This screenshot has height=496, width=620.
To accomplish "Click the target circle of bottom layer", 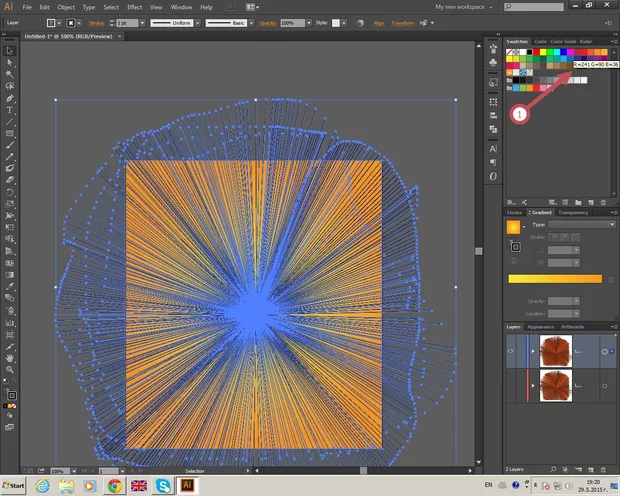I will pyautogui.click(x=603, y=385).
